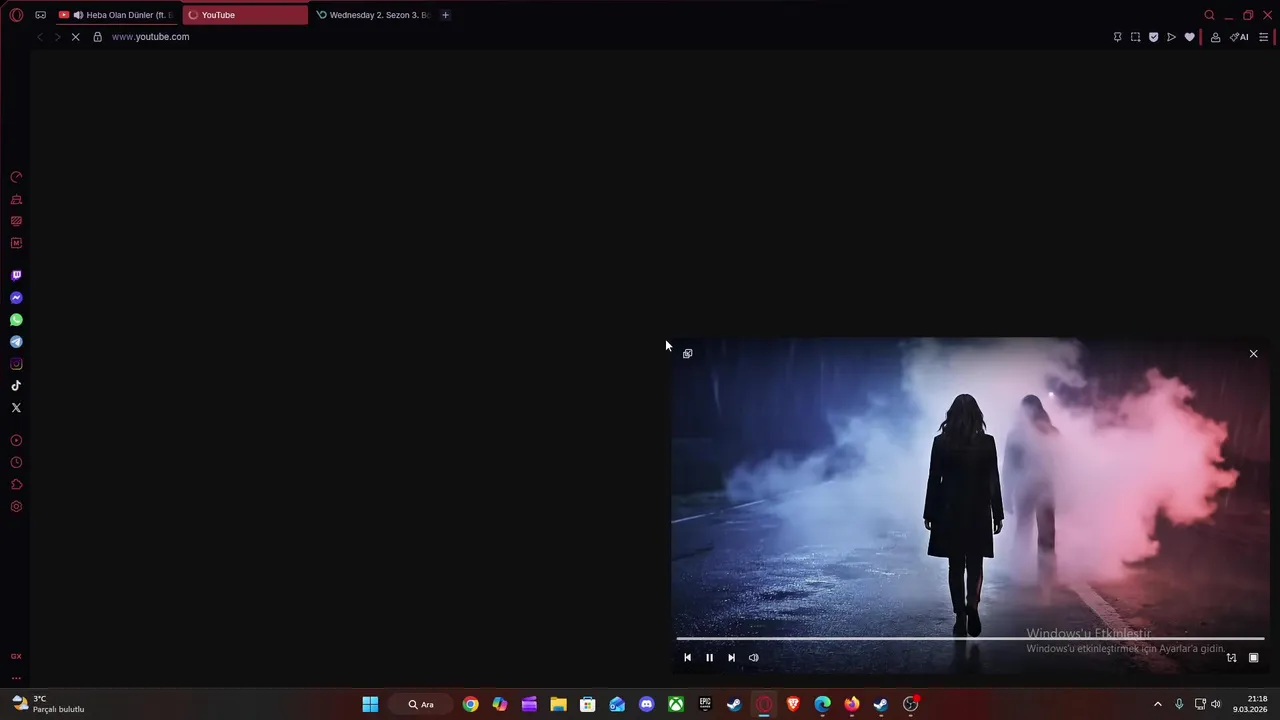
Task: Open the clock and date 21:18
Action: 1251,704
